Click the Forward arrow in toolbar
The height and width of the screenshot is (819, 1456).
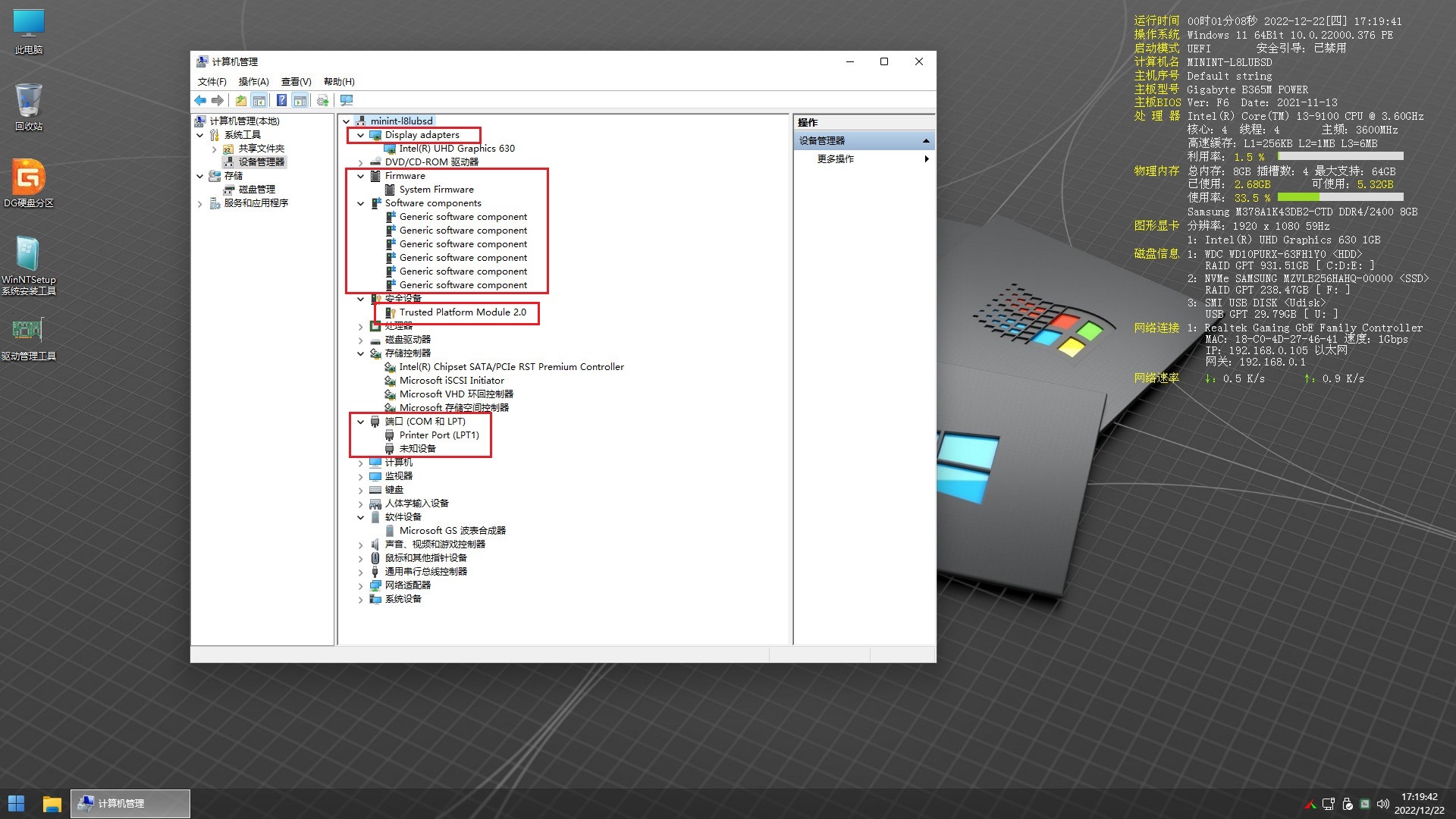pyautogui.click(x=218, y=100)
